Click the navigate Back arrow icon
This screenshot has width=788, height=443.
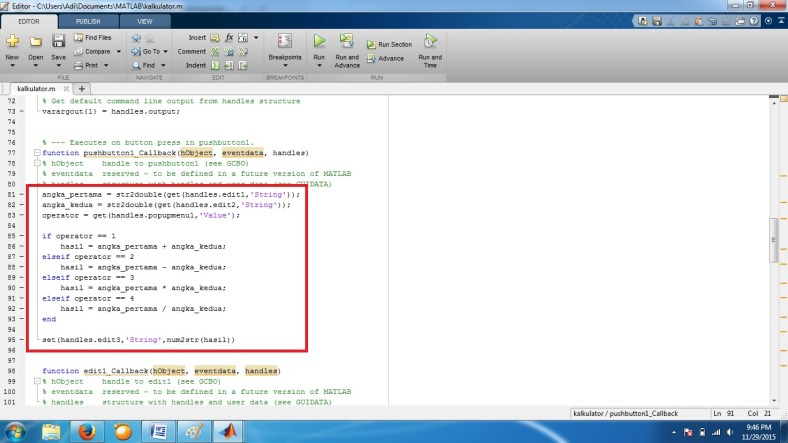pyautogui.click(x=136, y=38)
